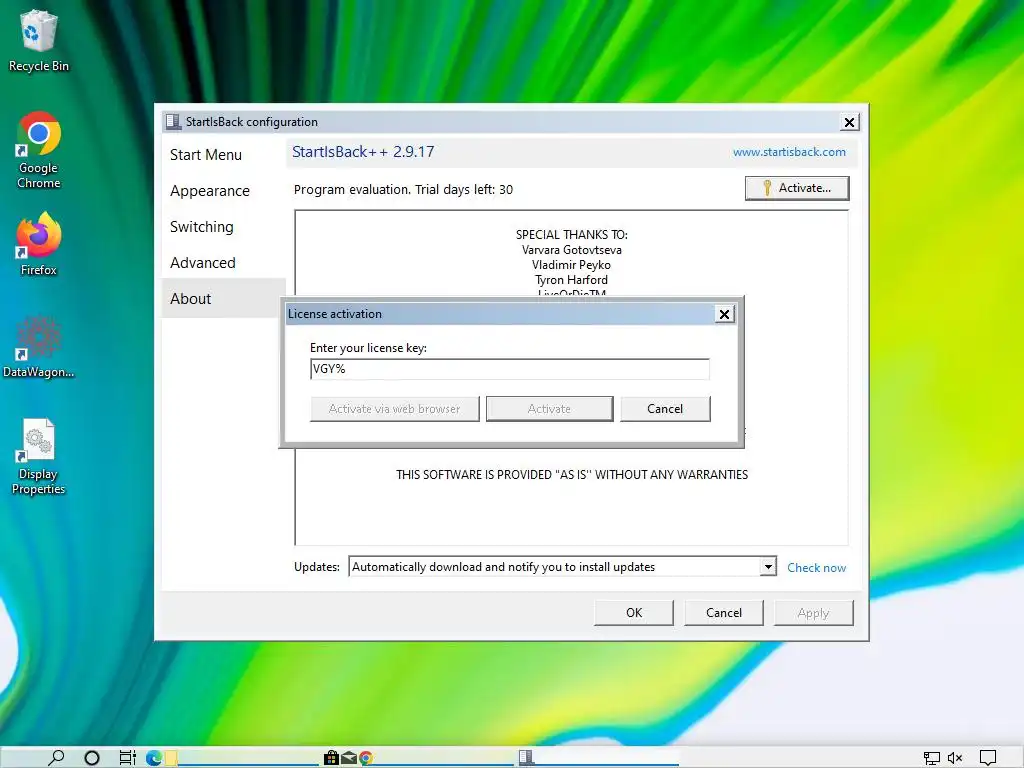
Task: Expand the Updates dropdown arrow
Action: (768, 567)
